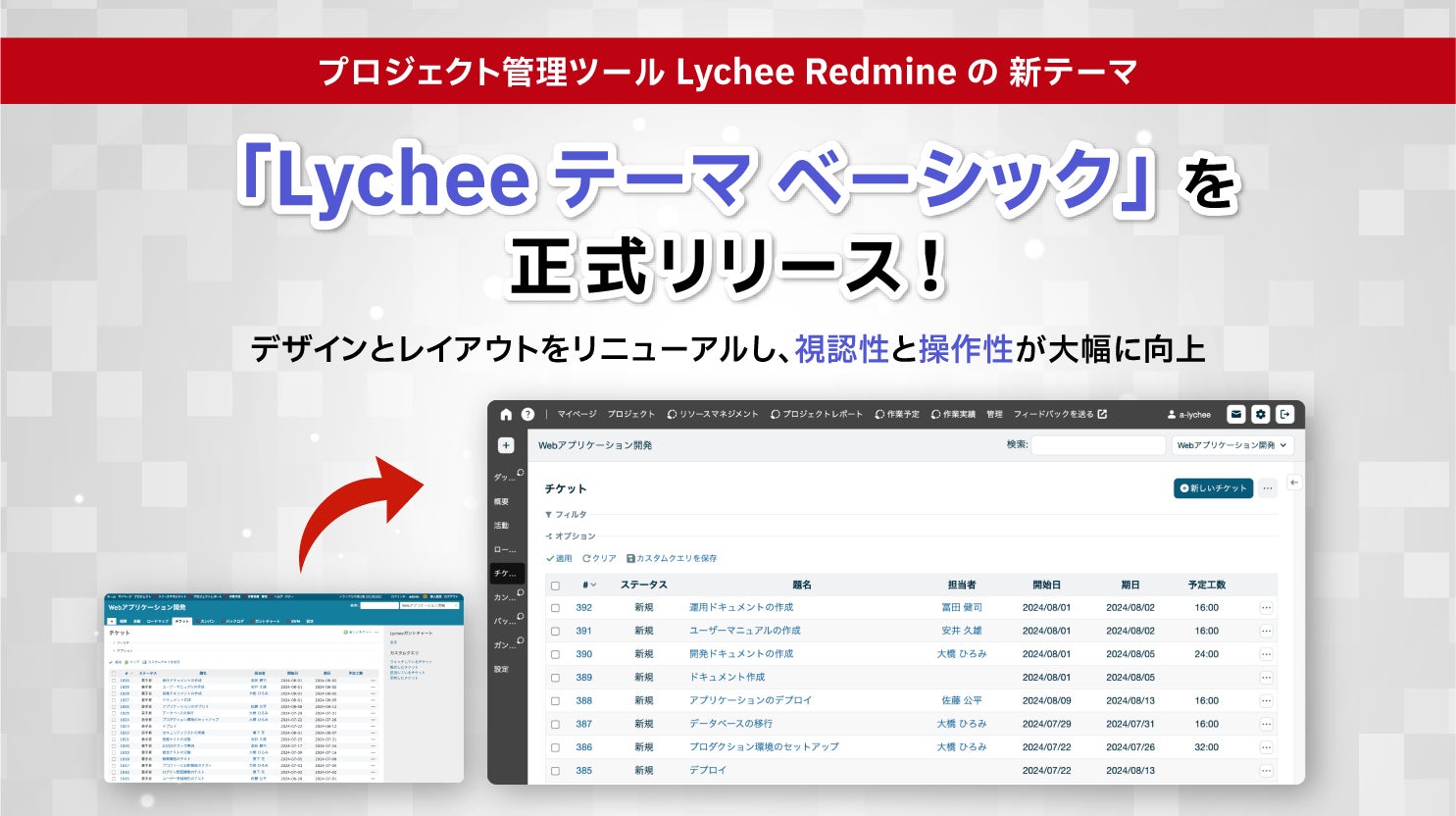The image size is (1456, 816).
Task: Open 作業予定 in the top menu
Action: 897,414
